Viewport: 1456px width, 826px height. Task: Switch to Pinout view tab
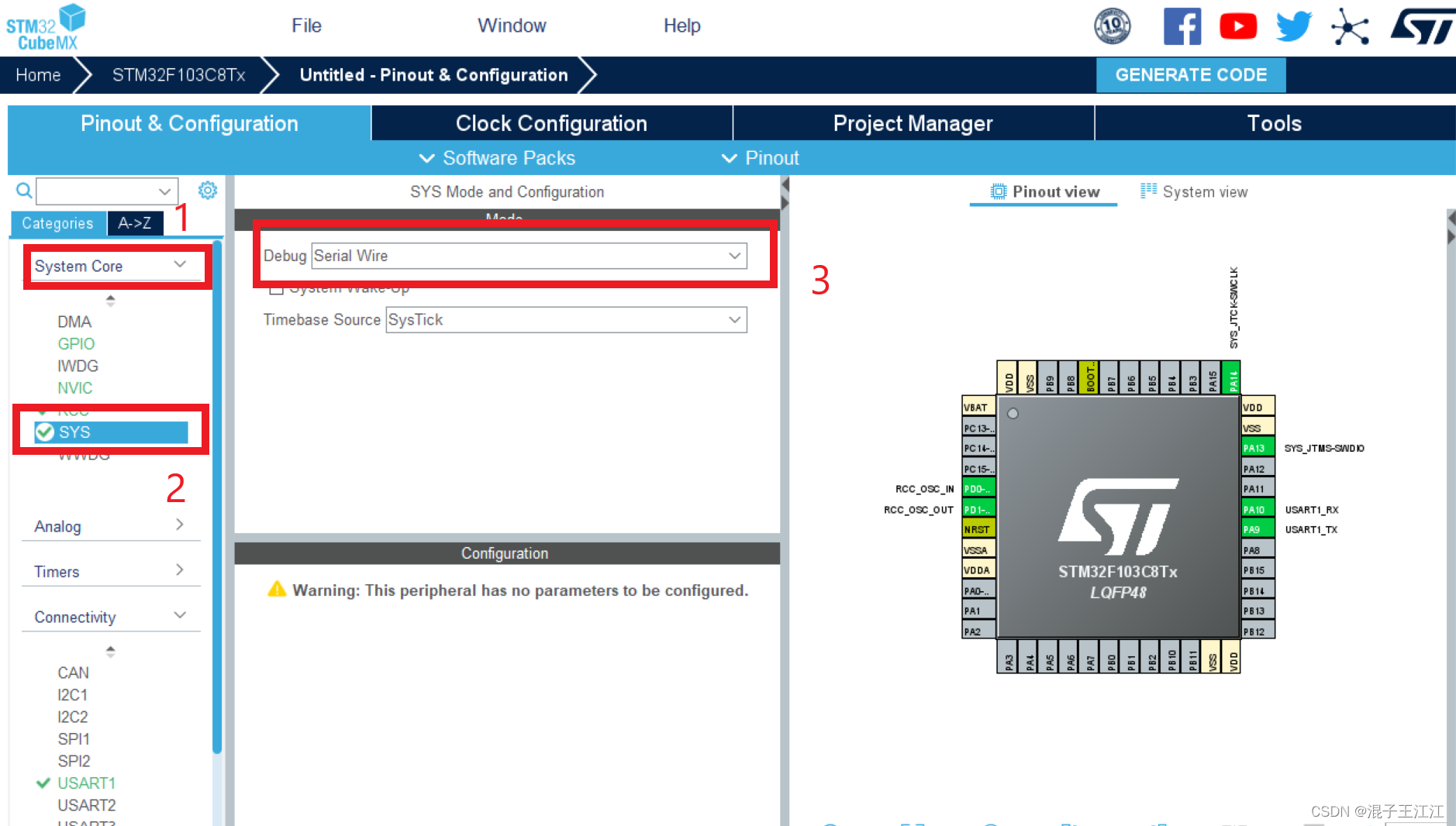[1044, 191]
